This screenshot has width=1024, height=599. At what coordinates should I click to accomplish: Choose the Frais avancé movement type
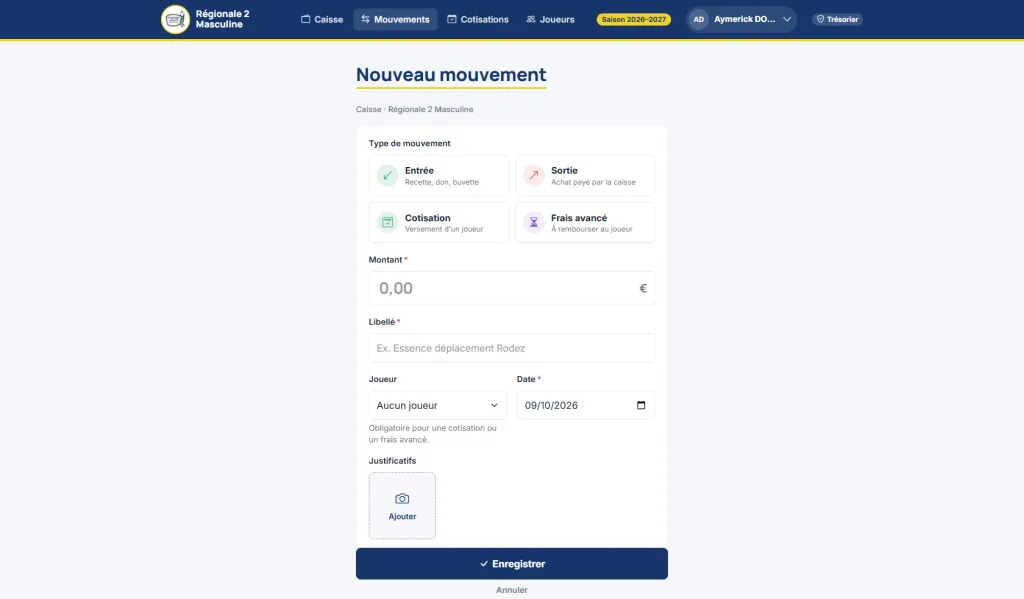click(584, 222)
